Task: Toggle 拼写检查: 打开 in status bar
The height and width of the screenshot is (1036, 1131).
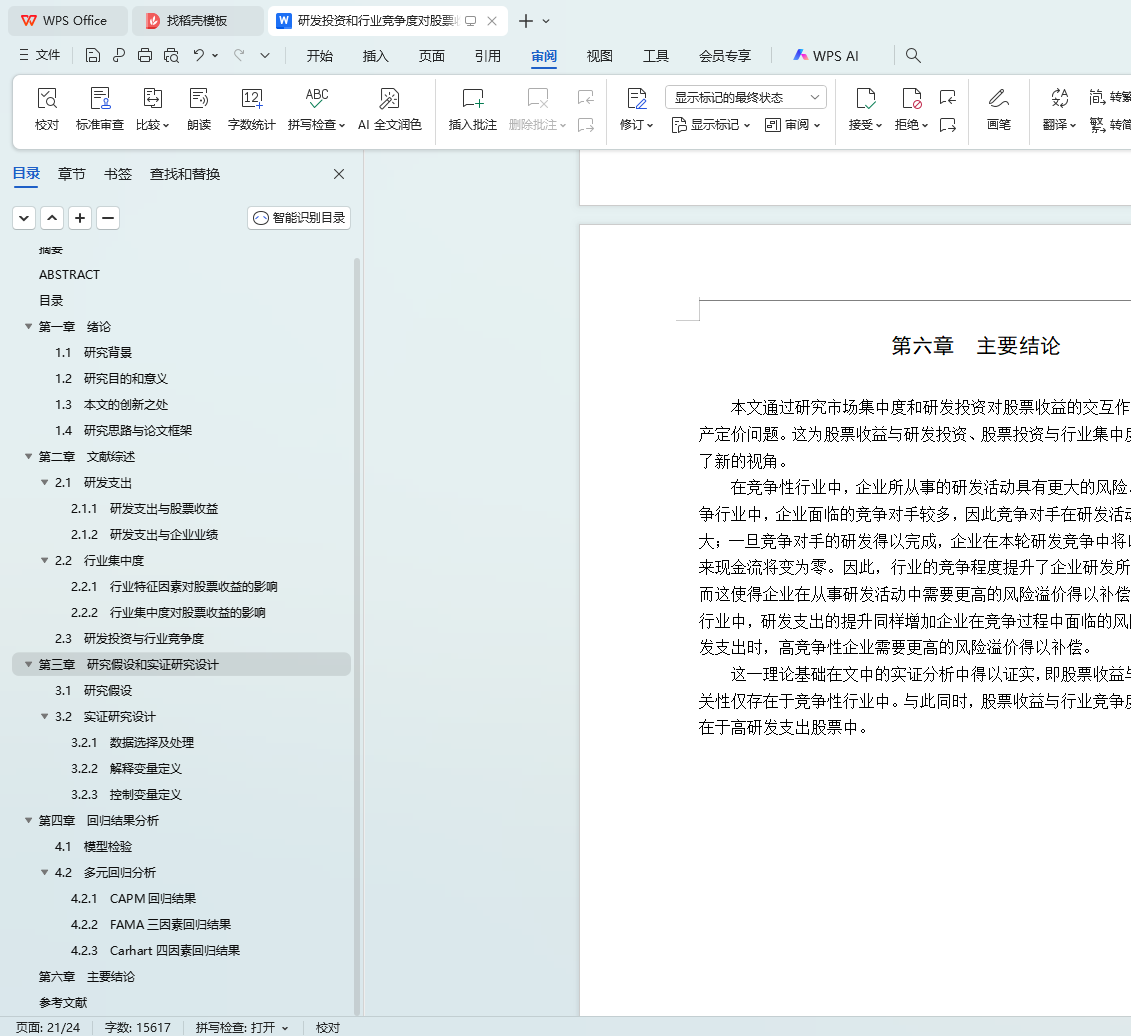Action: 242,1027
